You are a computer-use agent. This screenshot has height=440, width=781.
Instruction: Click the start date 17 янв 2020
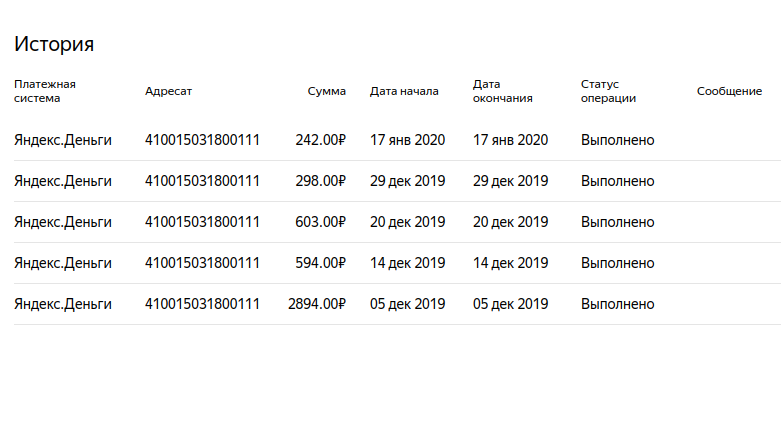407,140
